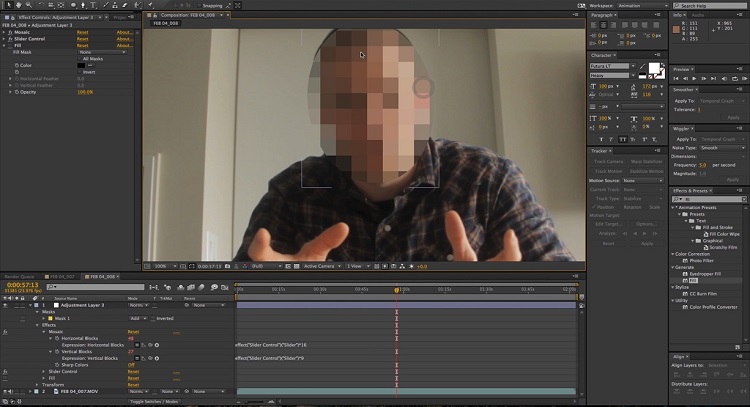Switch to FEB 04_007 timeline tab
The image size is (750, 407).
[x=62, y=276]
